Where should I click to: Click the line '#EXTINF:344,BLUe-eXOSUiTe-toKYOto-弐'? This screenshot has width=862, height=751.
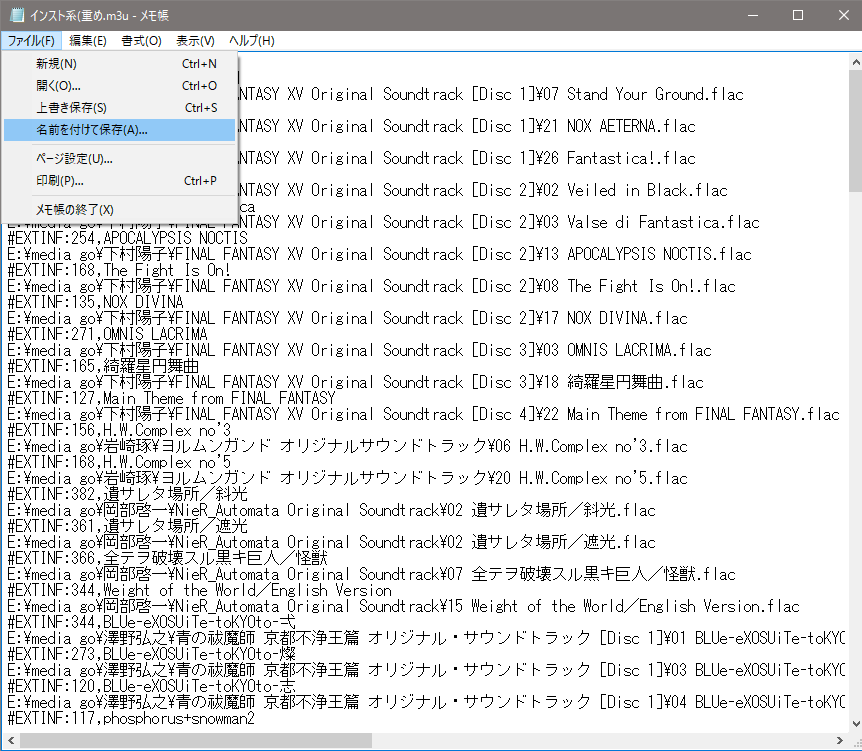(x=151, y=622)
